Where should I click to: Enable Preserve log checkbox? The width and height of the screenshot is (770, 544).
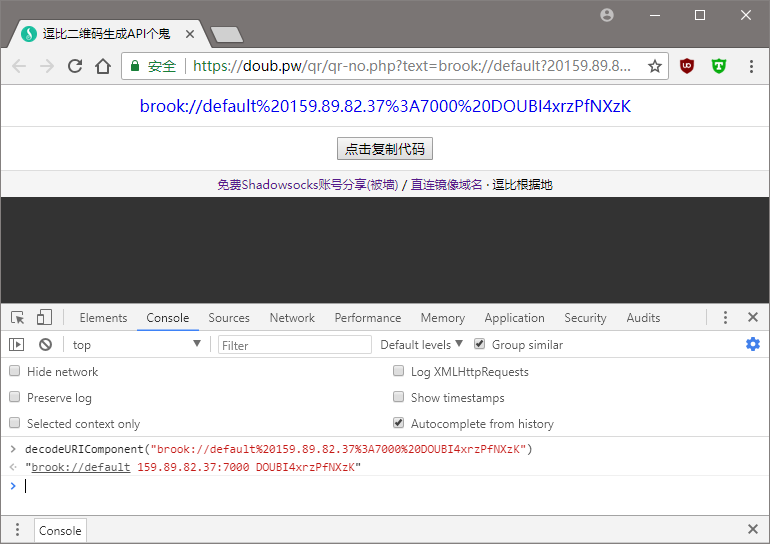click(15, 397)
